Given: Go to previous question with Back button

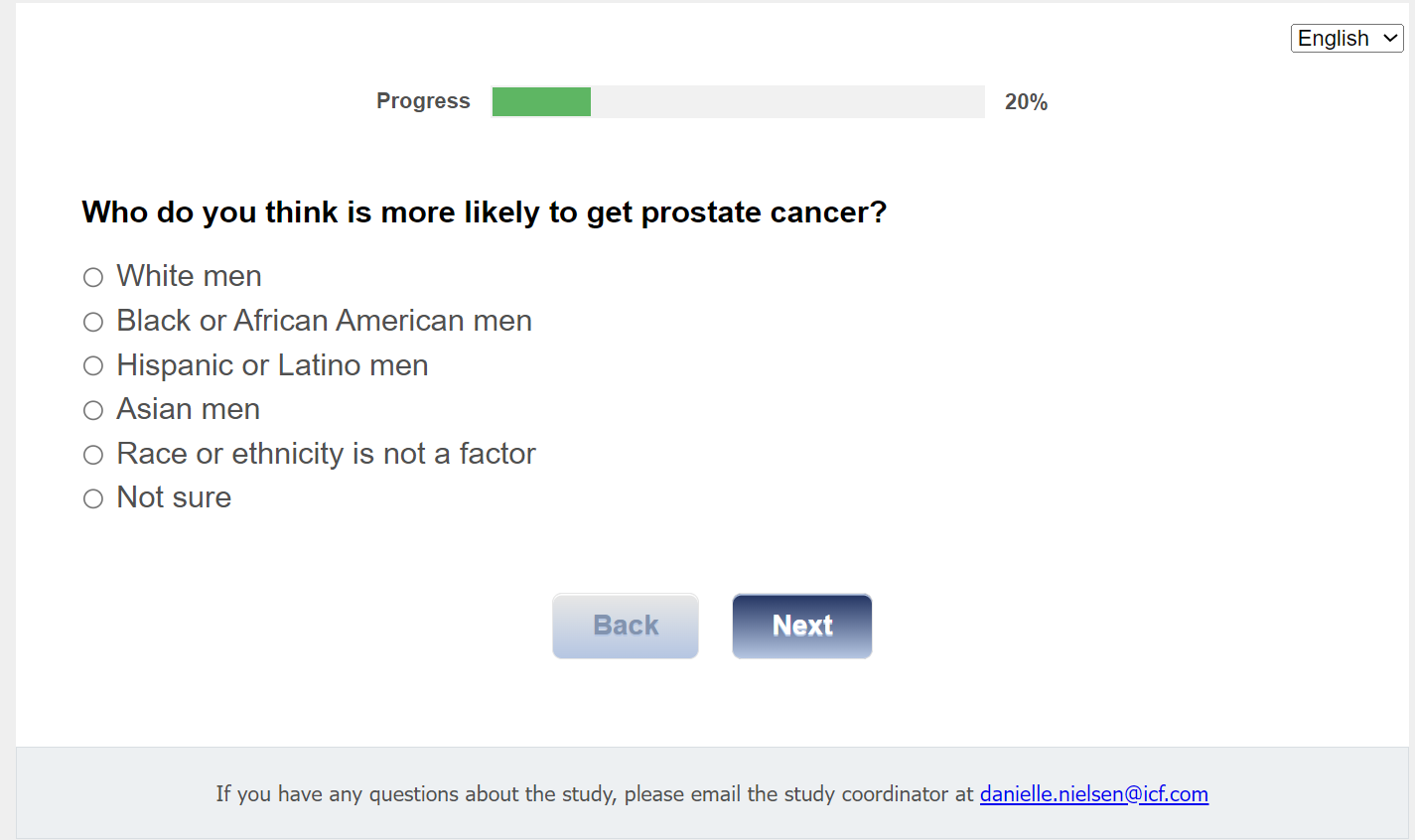Looking at the screenshot, I should tap(626, 626).
